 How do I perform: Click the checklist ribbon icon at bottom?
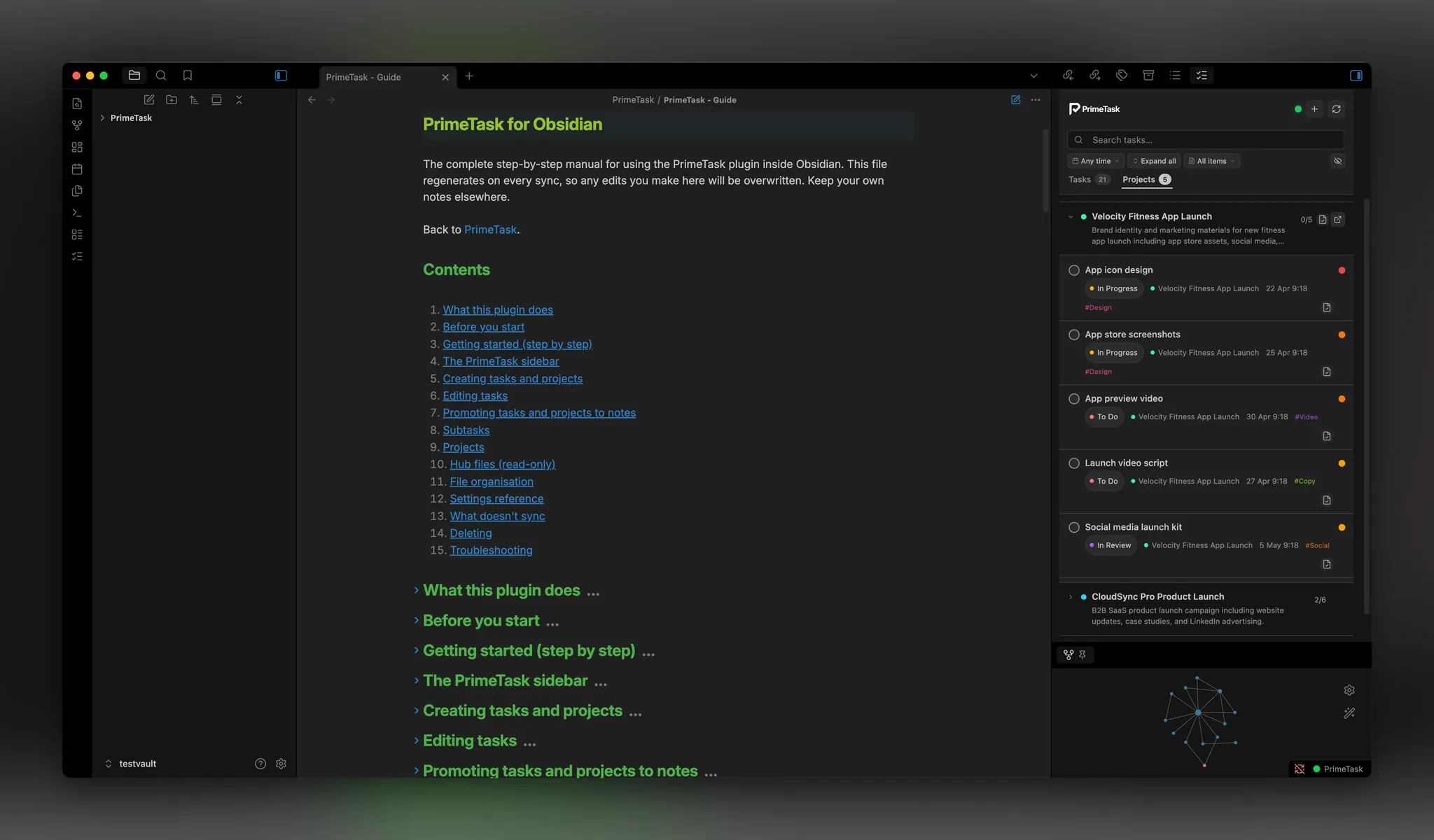[x=77, y=256]
